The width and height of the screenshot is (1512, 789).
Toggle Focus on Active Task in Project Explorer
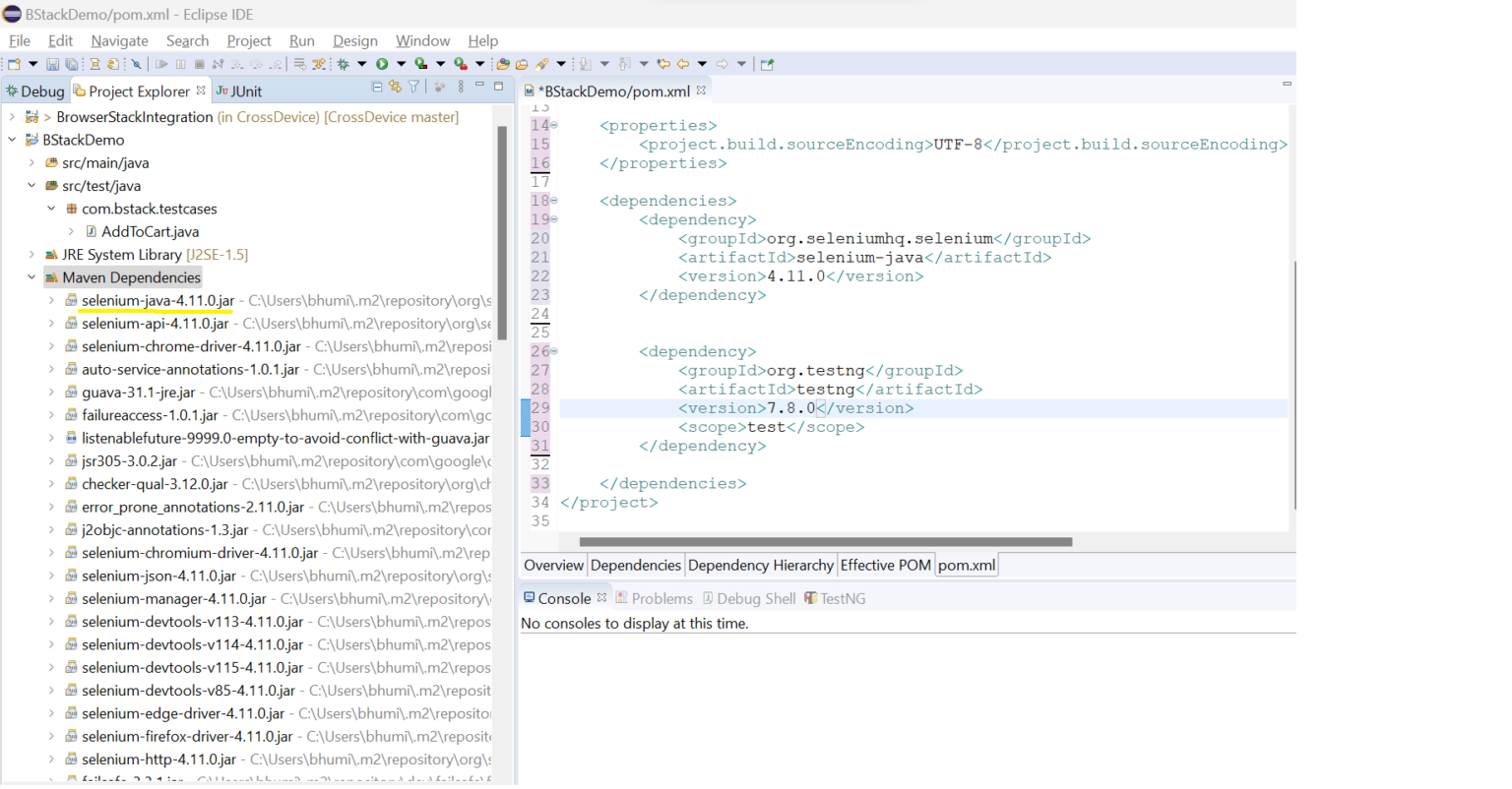[x=440, y=87]
